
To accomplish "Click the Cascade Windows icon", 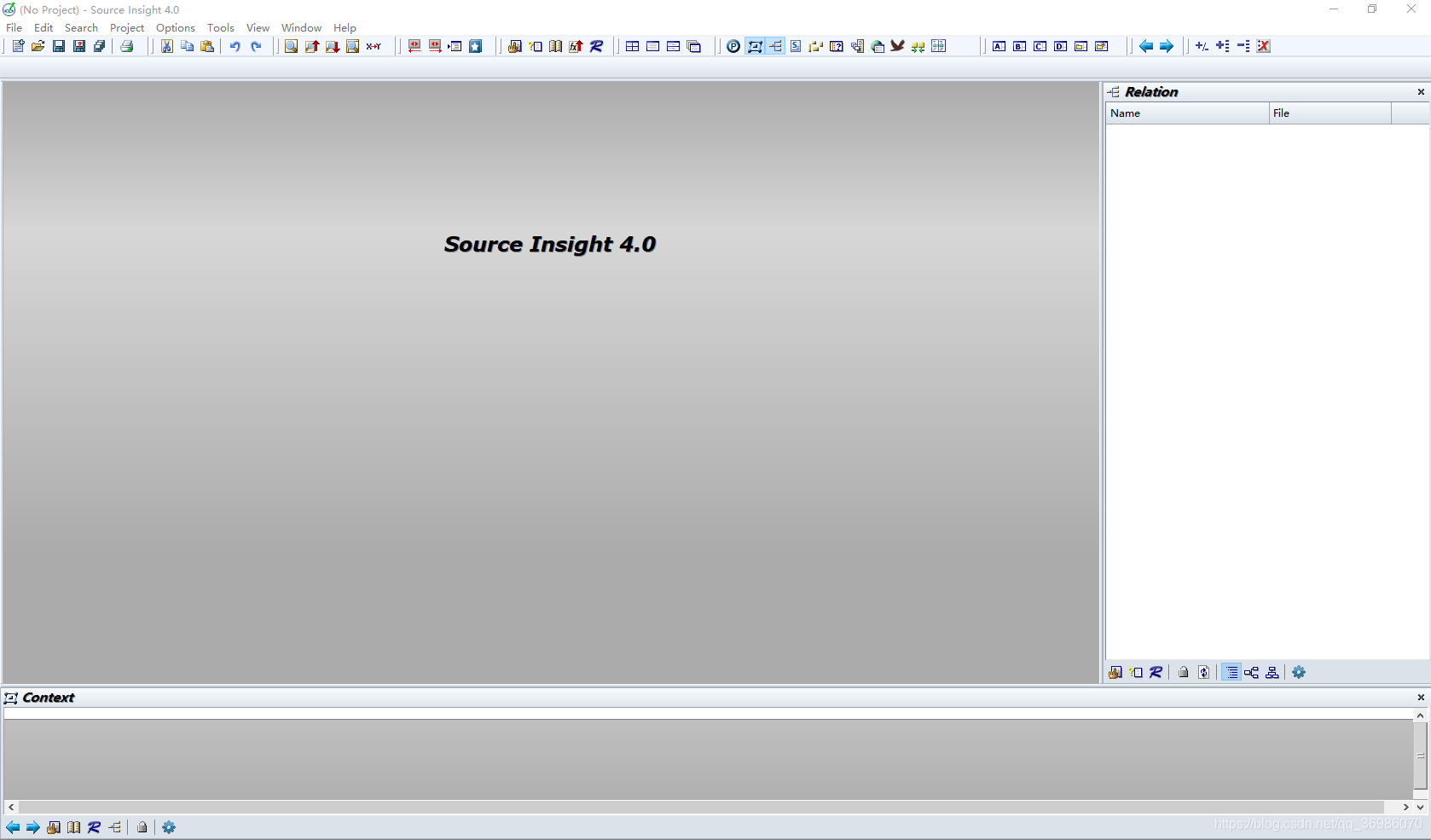I will 694,46.
